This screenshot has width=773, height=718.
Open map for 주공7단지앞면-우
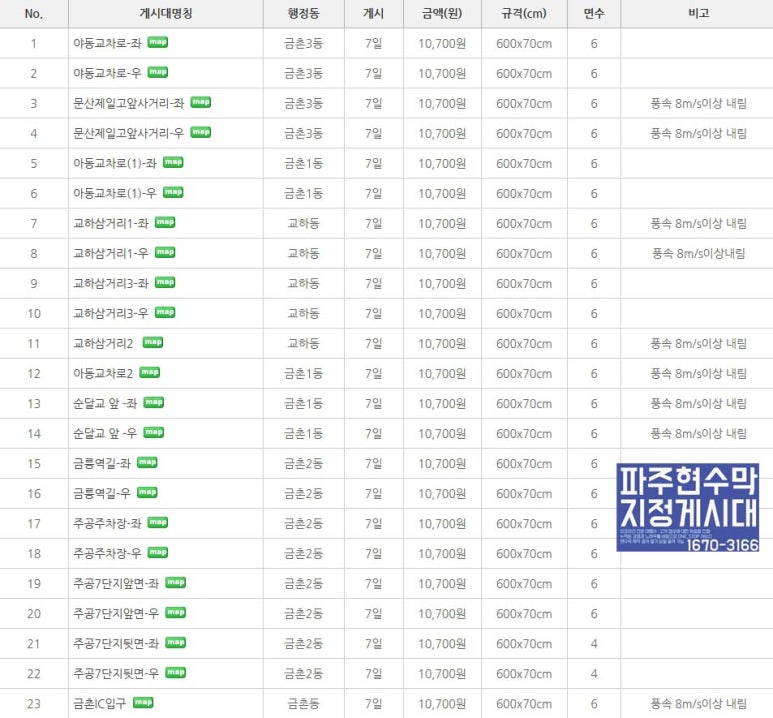click(176, 612)
